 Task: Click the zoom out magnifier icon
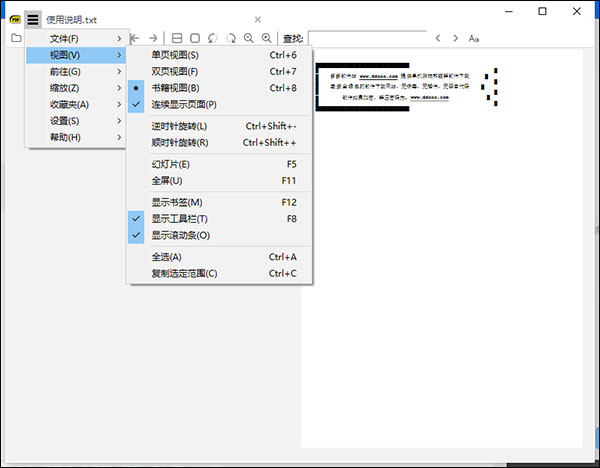coord(249,38)
